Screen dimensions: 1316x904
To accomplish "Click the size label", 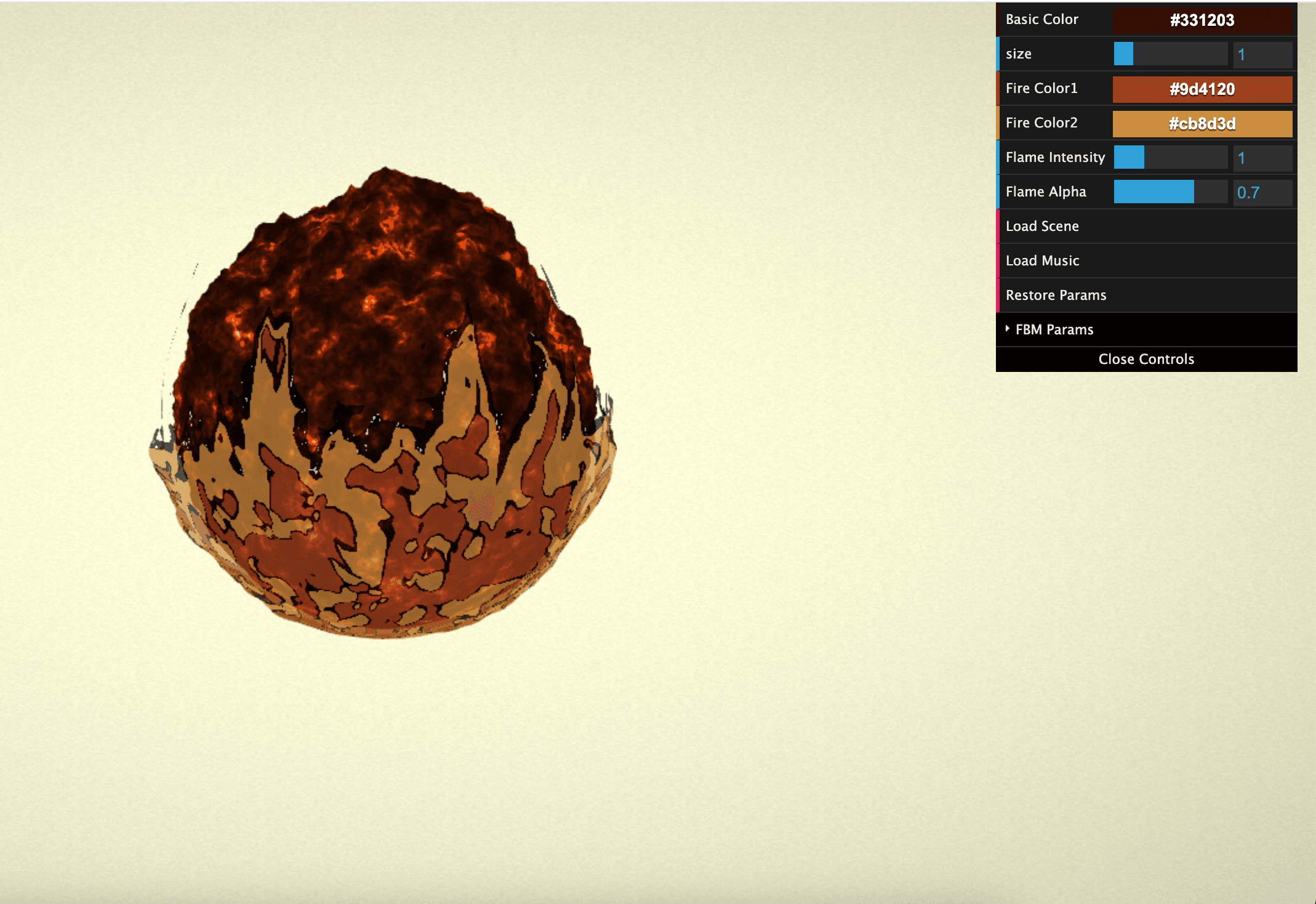I will point(1018,54).
